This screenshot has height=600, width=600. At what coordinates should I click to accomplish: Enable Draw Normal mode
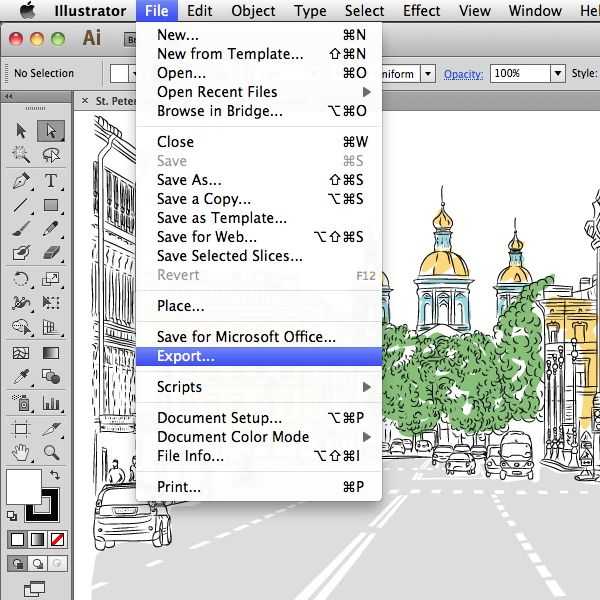(x=18, y=563)
